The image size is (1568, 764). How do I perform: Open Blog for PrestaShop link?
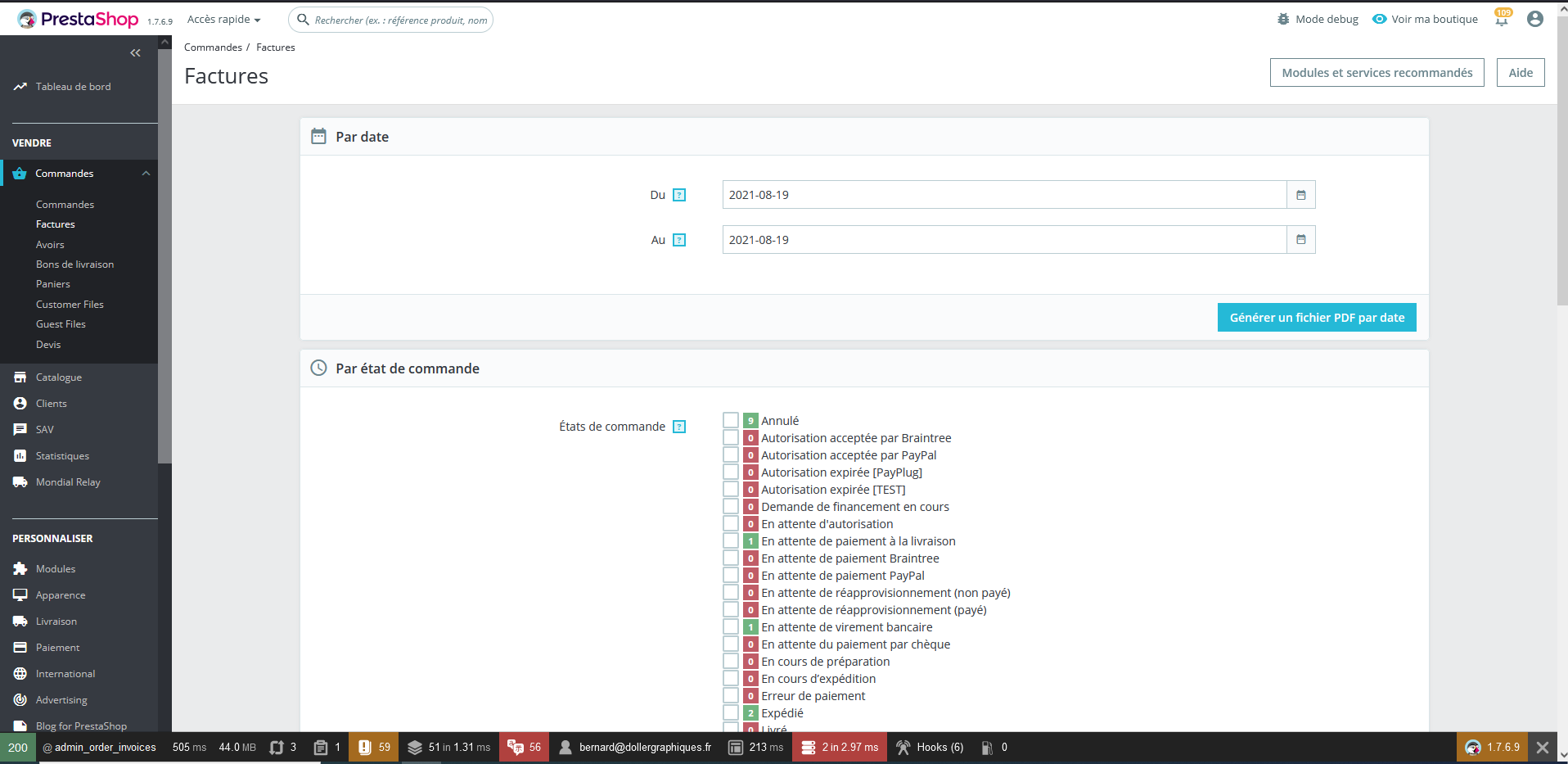tap(81, 726)
